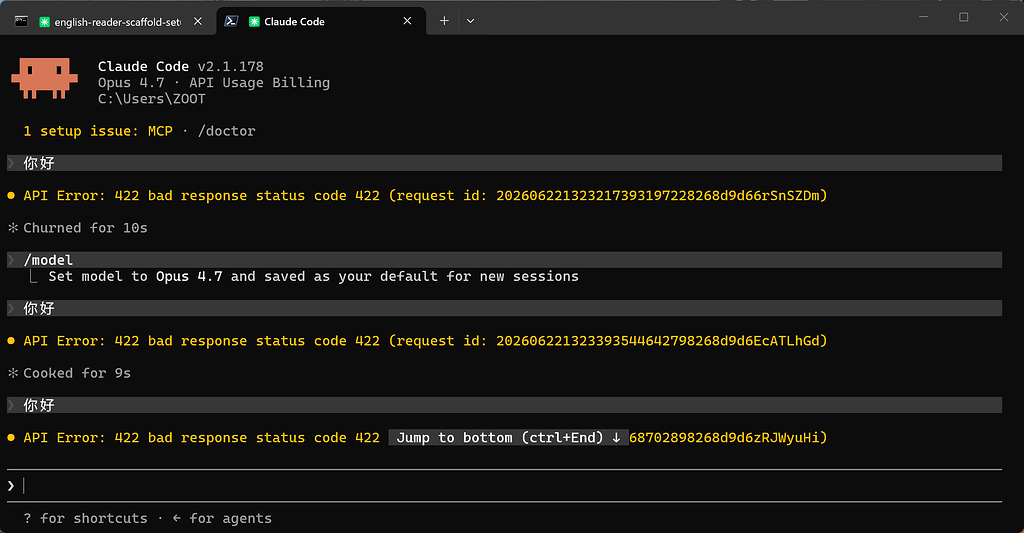Viewport: 1024px width, 533px height.
Task: Click "Churned for 10s" status text
Action: [78, 228]
